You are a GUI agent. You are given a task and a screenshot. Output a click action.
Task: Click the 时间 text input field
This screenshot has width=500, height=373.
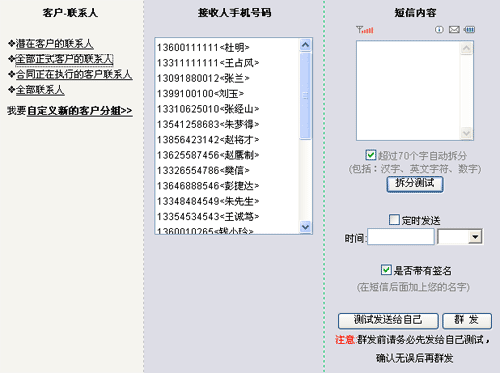click(401, 237)
